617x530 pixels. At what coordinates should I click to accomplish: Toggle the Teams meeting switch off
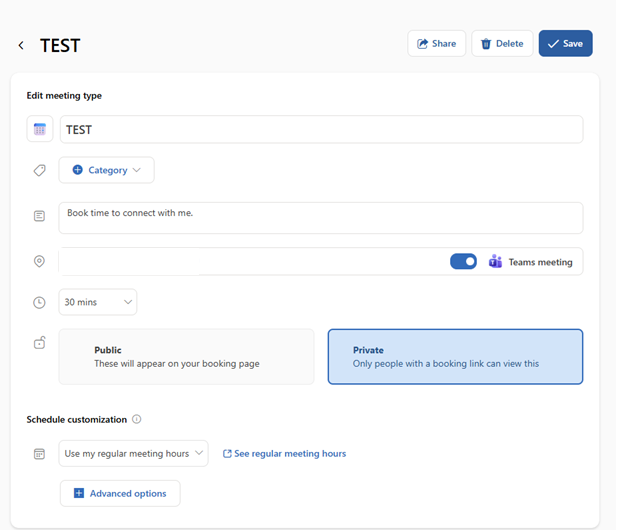click(x=463, y=261)
